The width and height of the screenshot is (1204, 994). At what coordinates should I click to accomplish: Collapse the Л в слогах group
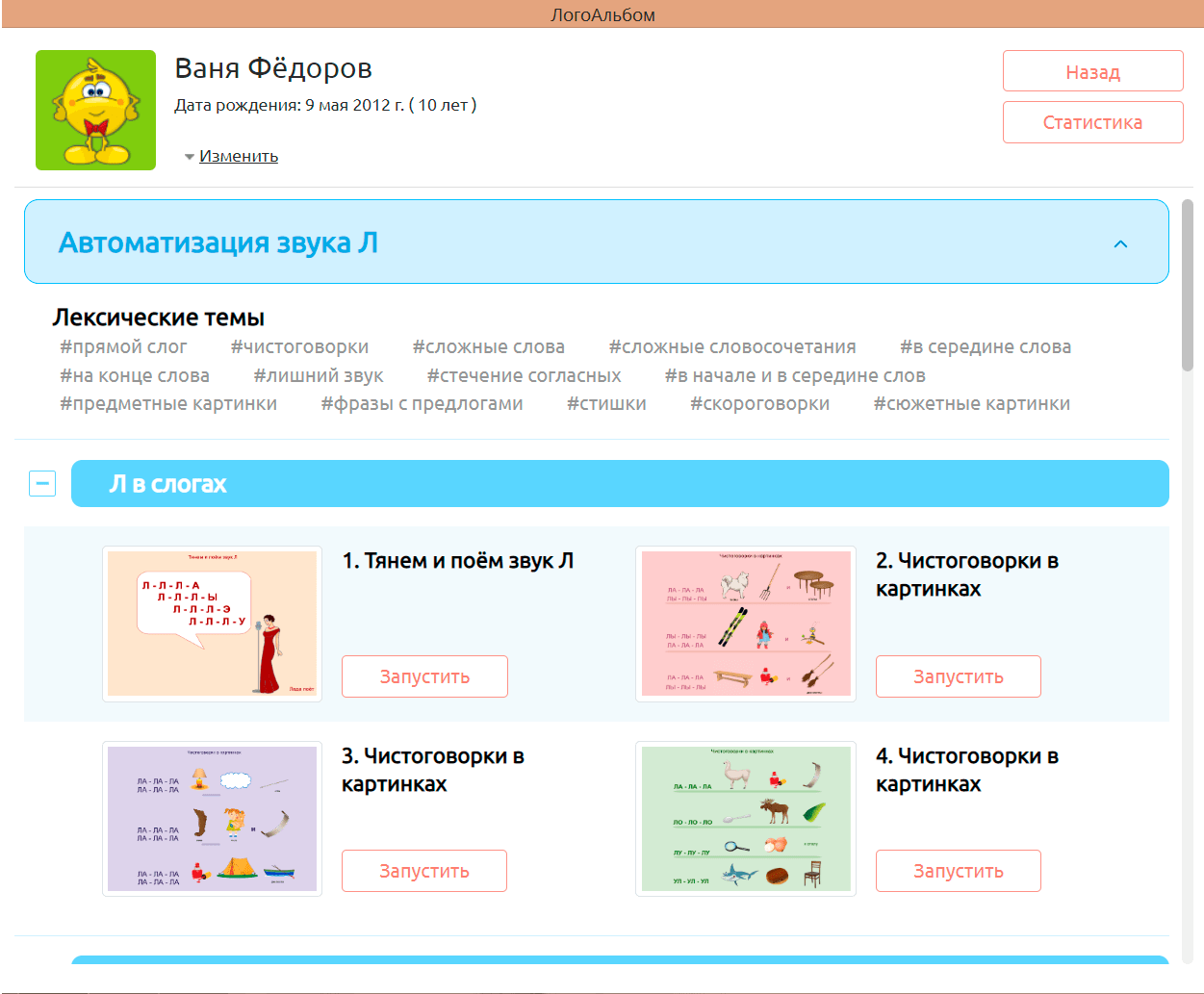point(42,483)
